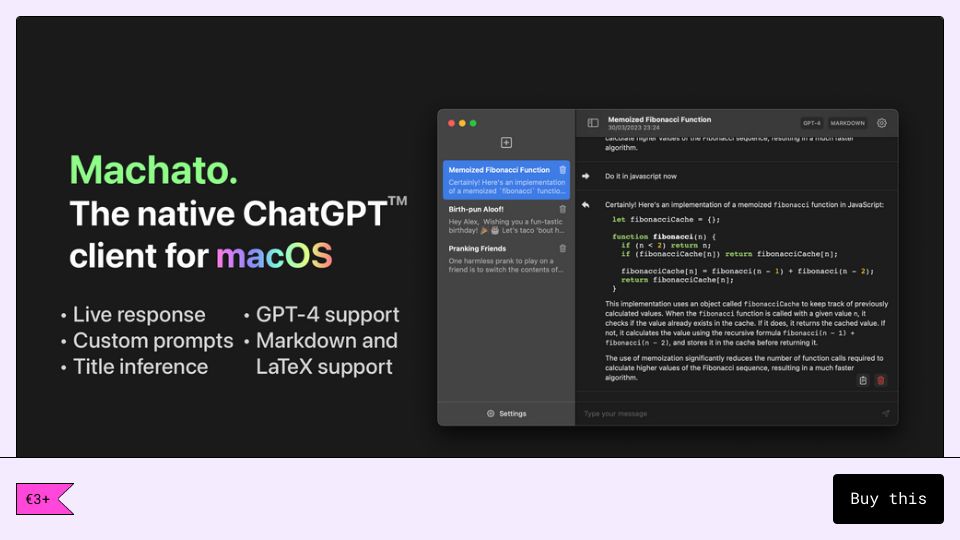960x540 pixels.
Task: Open Settings at sidebar bottom
Action: [x=506, y=413]
